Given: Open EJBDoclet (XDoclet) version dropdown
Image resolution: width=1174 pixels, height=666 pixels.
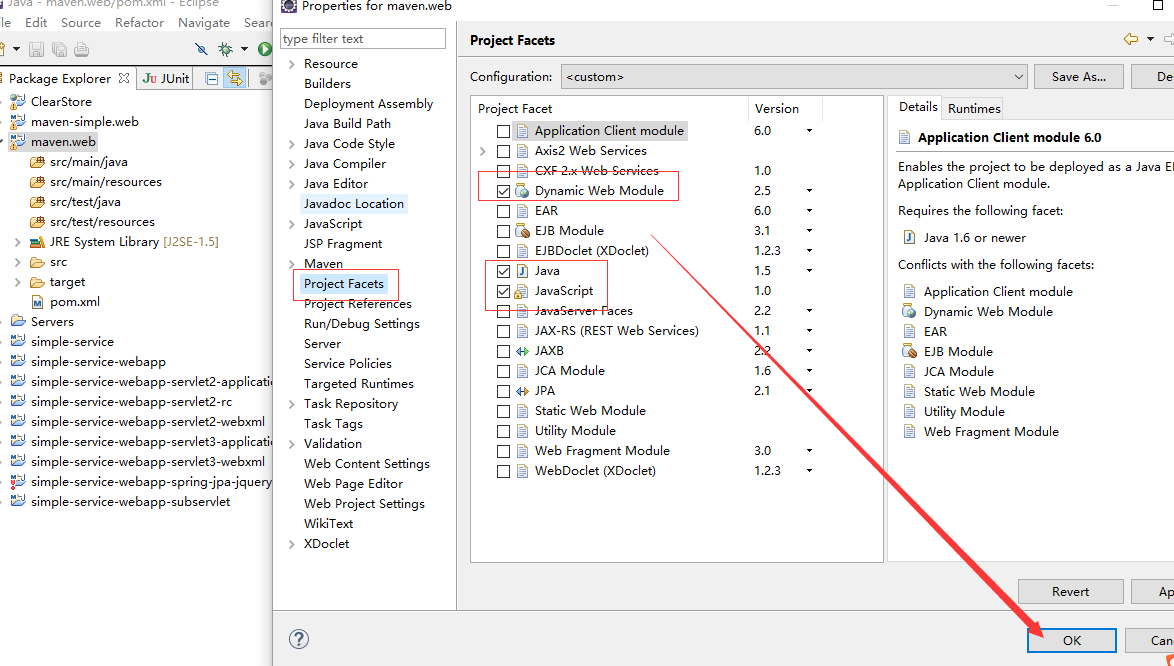Looking at the screenshot, I should (x=809, y=251).
